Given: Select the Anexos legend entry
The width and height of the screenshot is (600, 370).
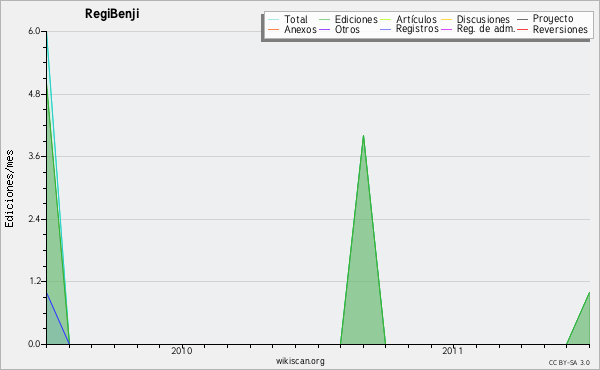Looking at the screenshot, I should [x=300, y=29].
